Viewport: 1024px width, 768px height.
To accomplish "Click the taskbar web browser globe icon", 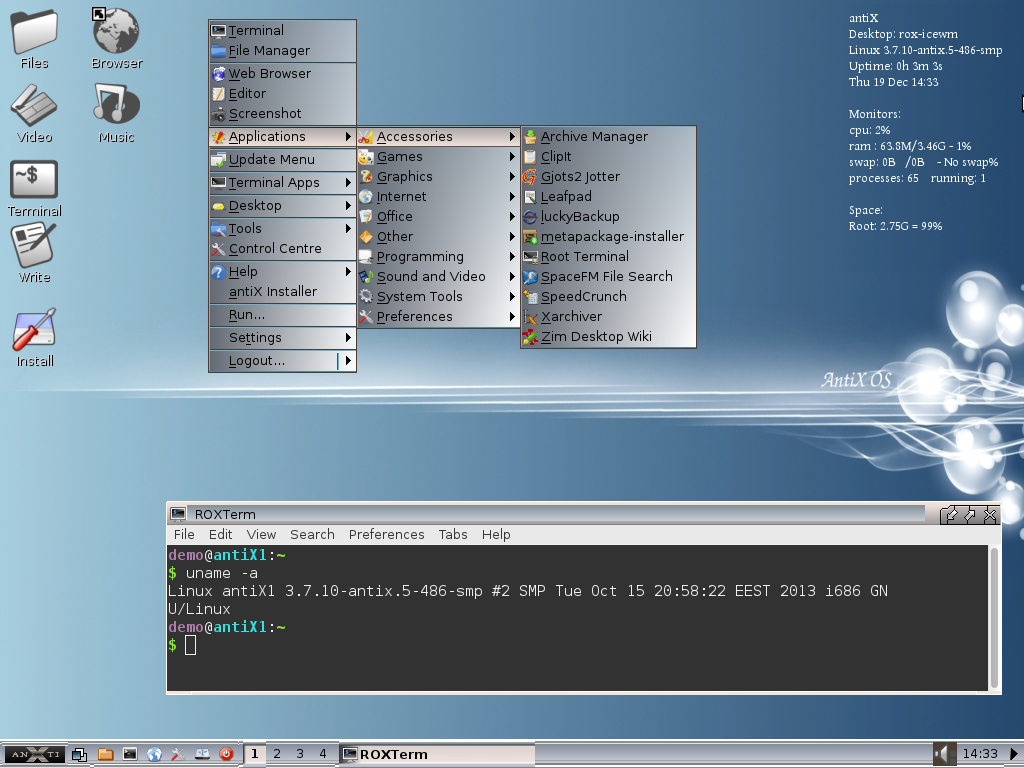I will point(154,754).
